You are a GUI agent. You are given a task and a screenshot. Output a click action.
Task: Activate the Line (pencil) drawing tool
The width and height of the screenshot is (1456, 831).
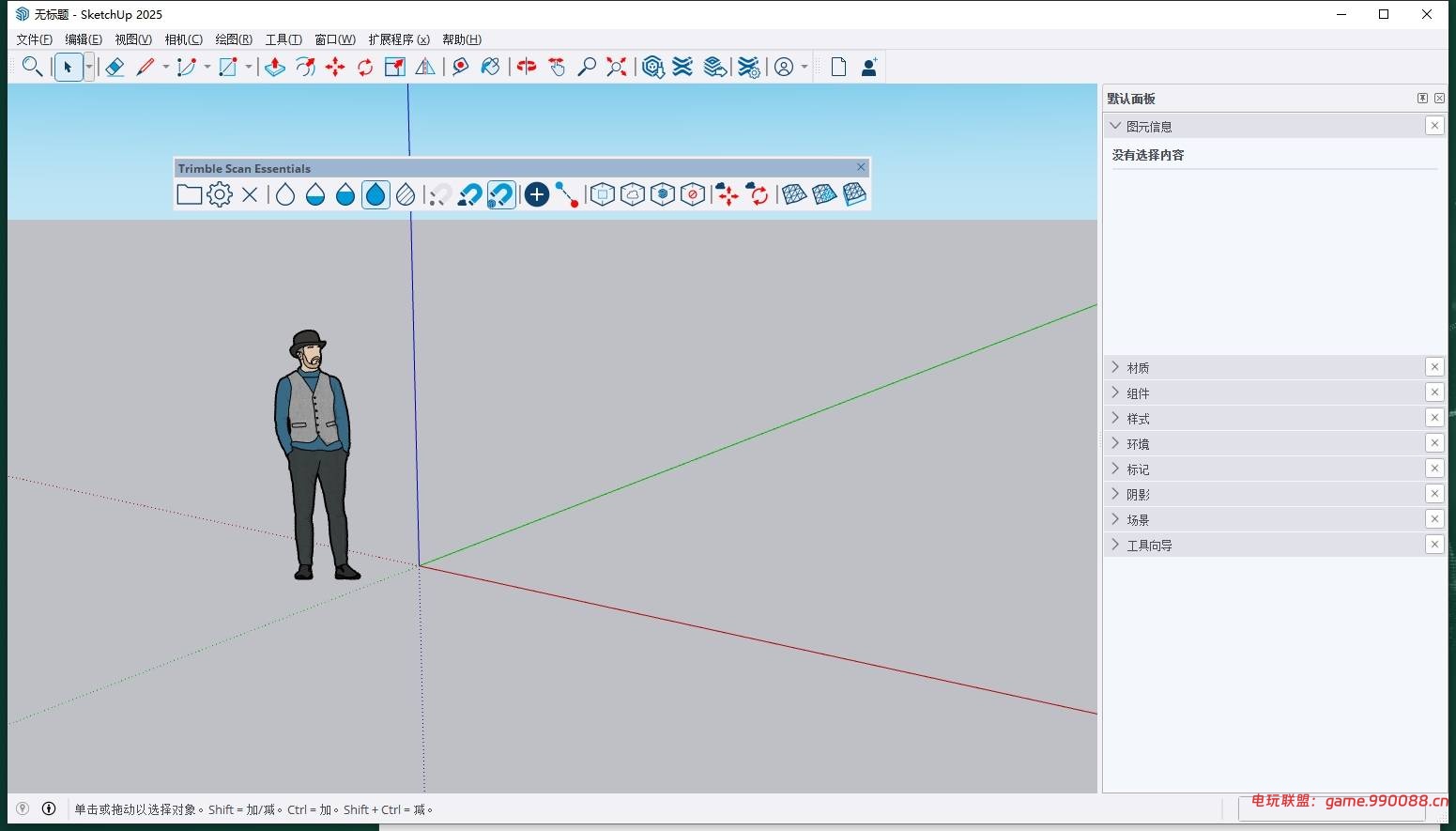pos(146,67)
